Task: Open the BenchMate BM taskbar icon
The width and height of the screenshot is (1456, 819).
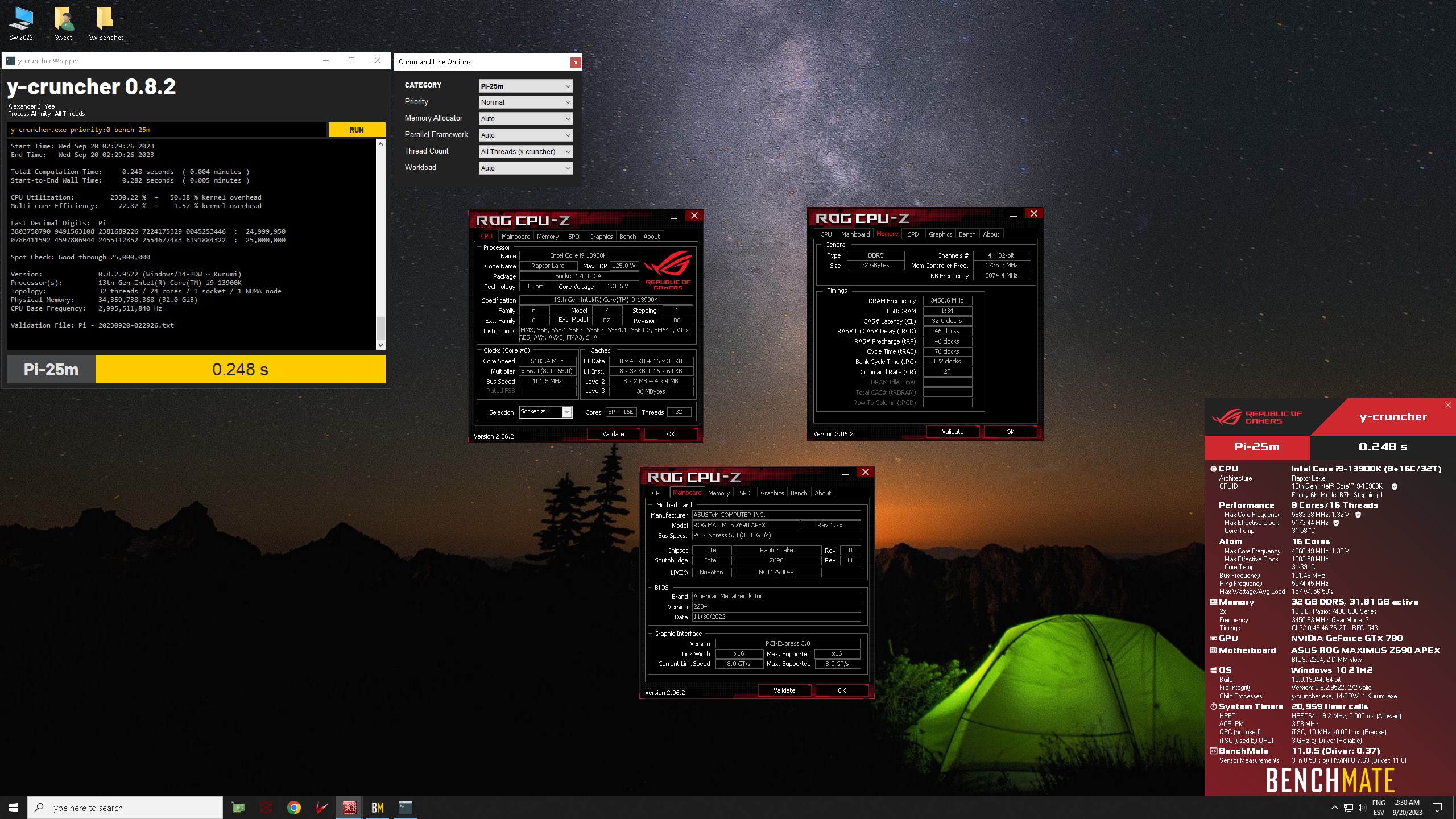Action: click(x=377, y=808)
